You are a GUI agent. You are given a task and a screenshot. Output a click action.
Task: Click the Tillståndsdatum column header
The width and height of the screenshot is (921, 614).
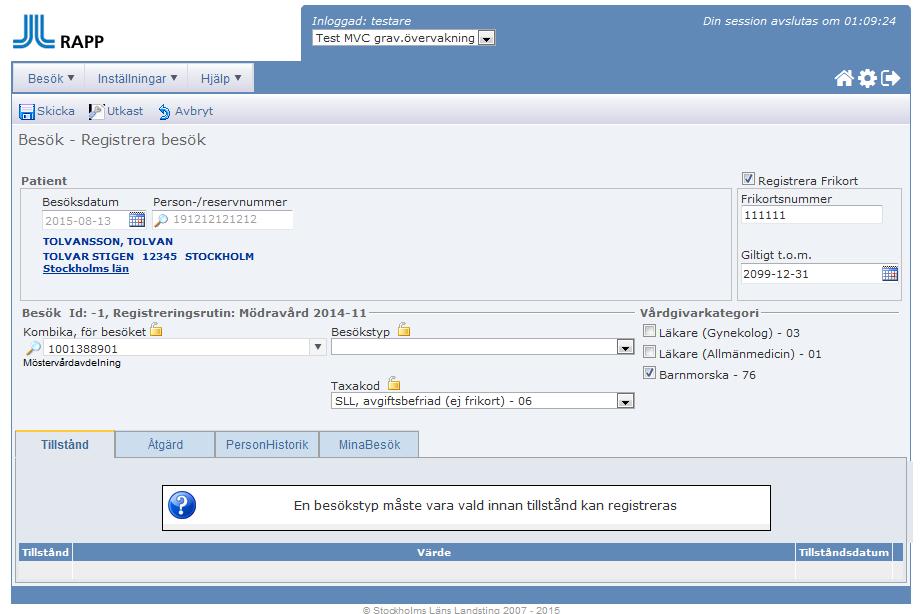click(x=843, y=552)
